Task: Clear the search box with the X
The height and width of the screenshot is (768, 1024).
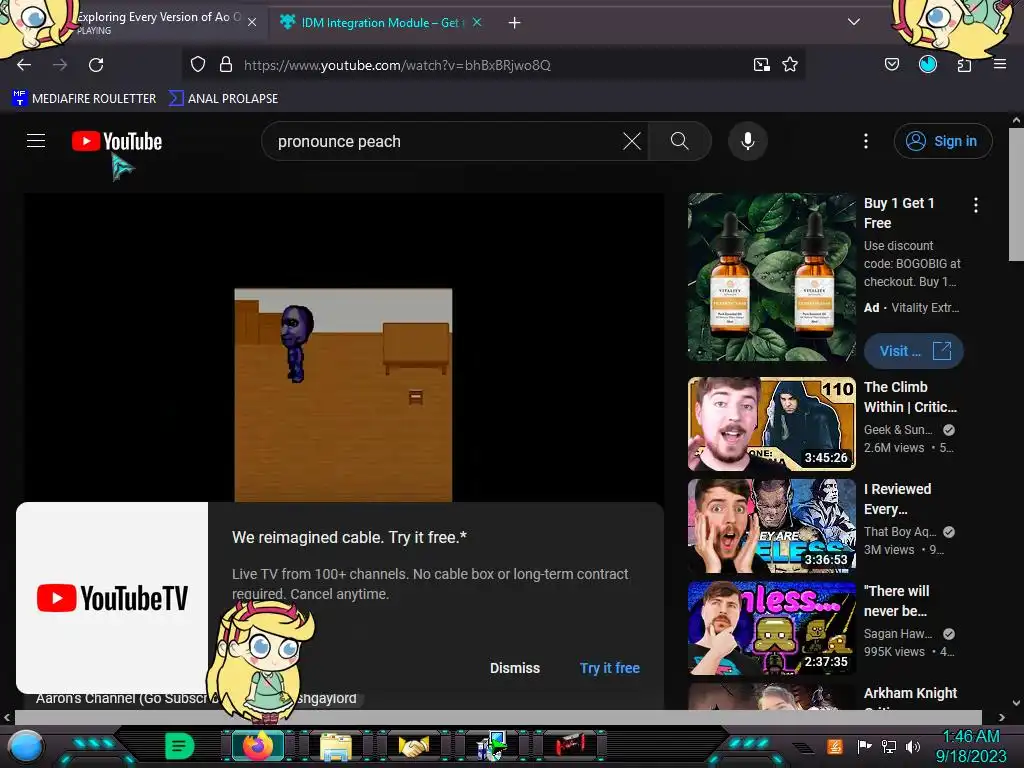Action: (632, 141)
